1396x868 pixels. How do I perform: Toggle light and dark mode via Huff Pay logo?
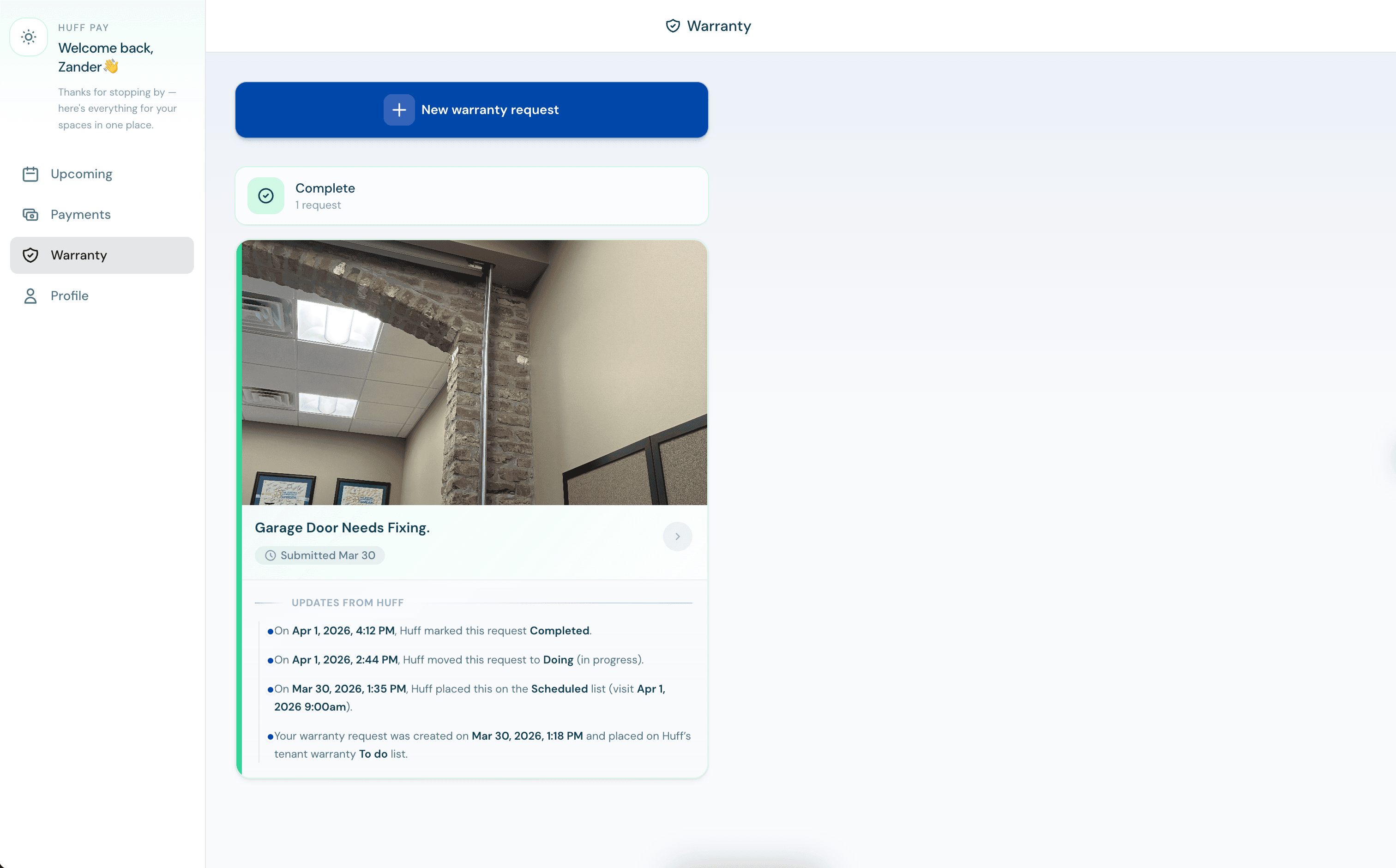28,37
